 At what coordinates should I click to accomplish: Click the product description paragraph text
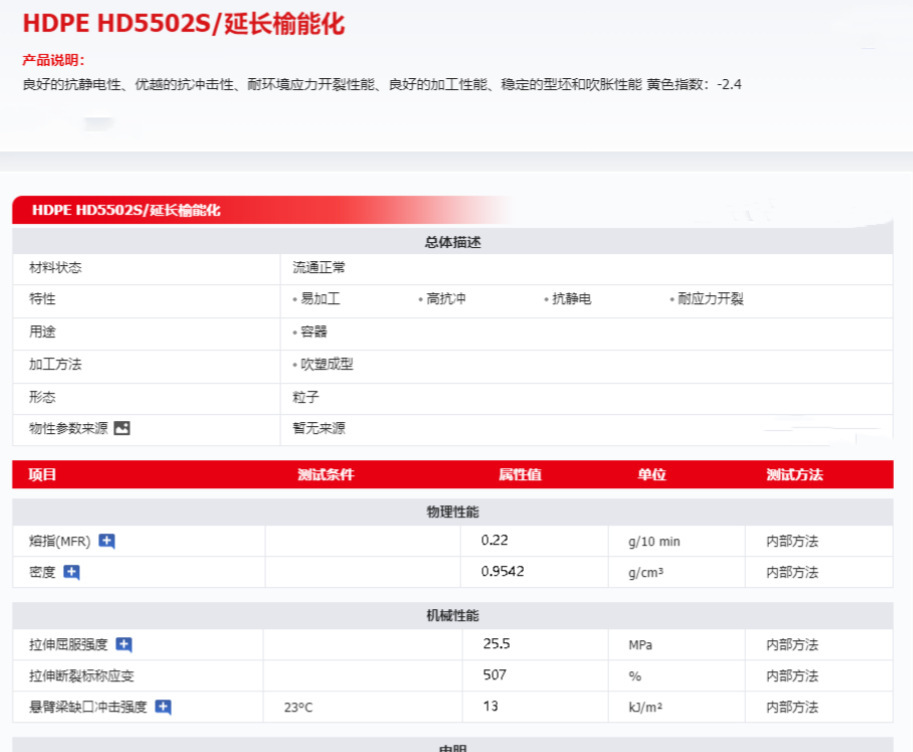tap(382, 84)
